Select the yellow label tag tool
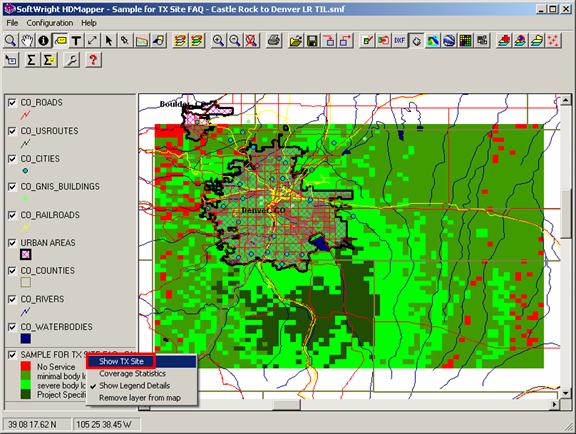This screenshot has width=576, height=434. point(60,40)
